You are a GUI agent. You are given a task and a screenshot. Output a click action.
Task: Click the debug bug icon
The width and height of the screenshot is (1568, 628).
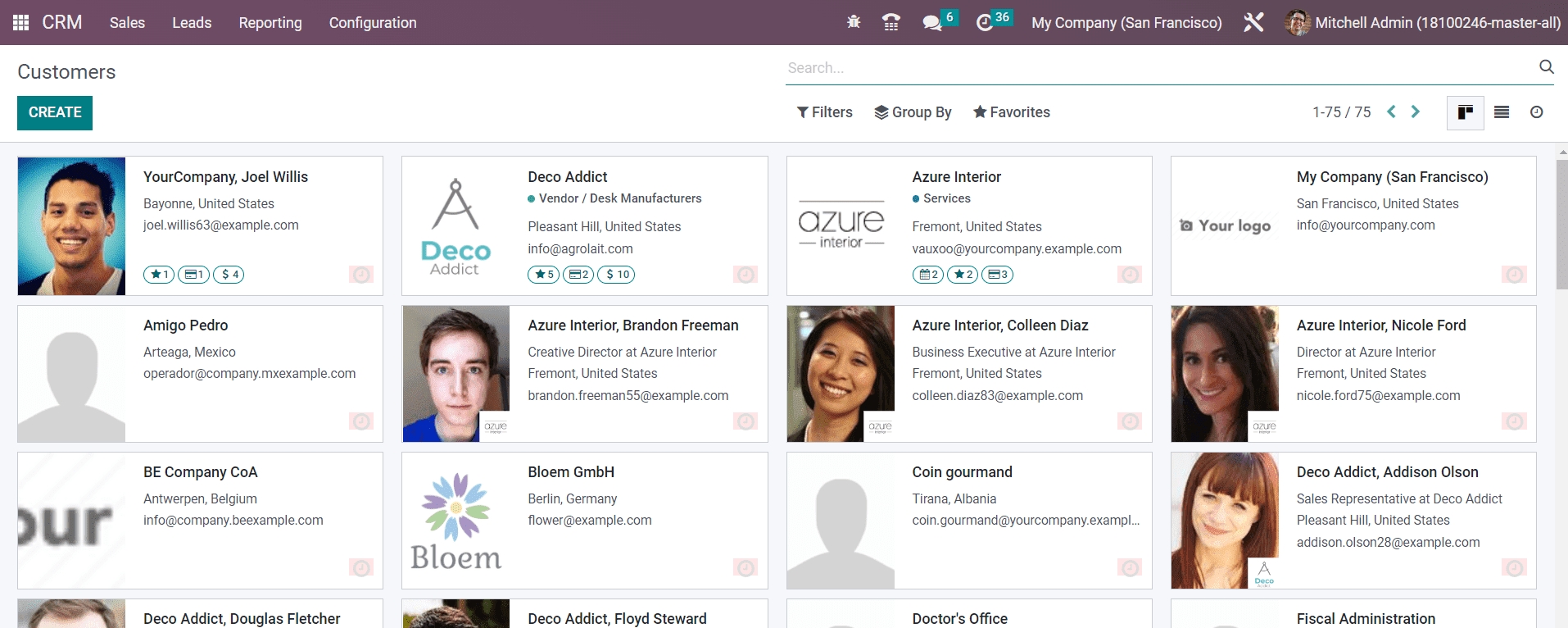point(854,22)
